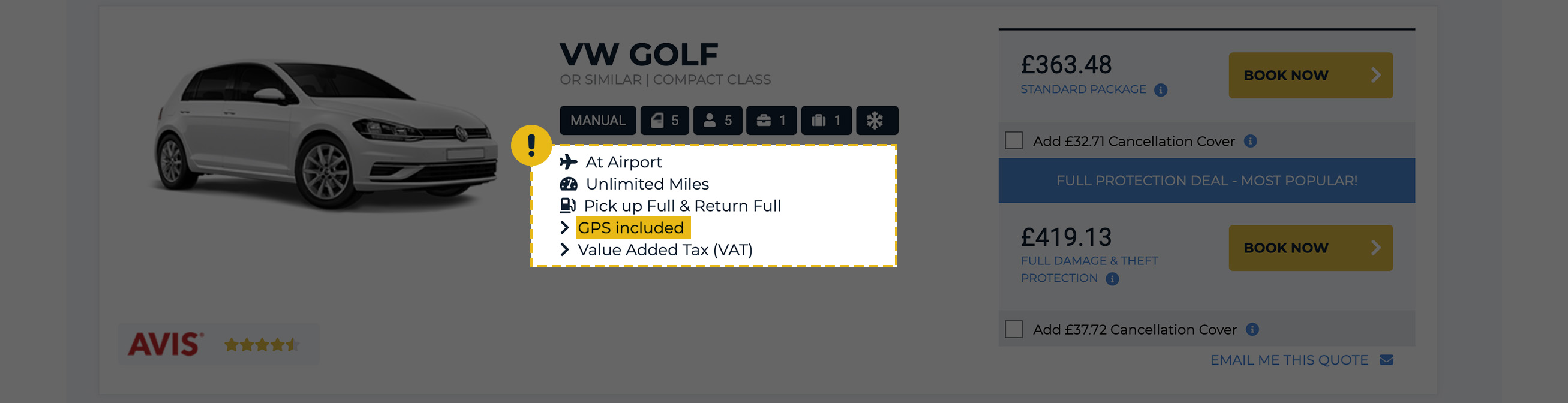Open Full Damage & Theft Protection info icon
Image resolution: width=1568 pixels, height=403 pixels.
pos(1112,279)
